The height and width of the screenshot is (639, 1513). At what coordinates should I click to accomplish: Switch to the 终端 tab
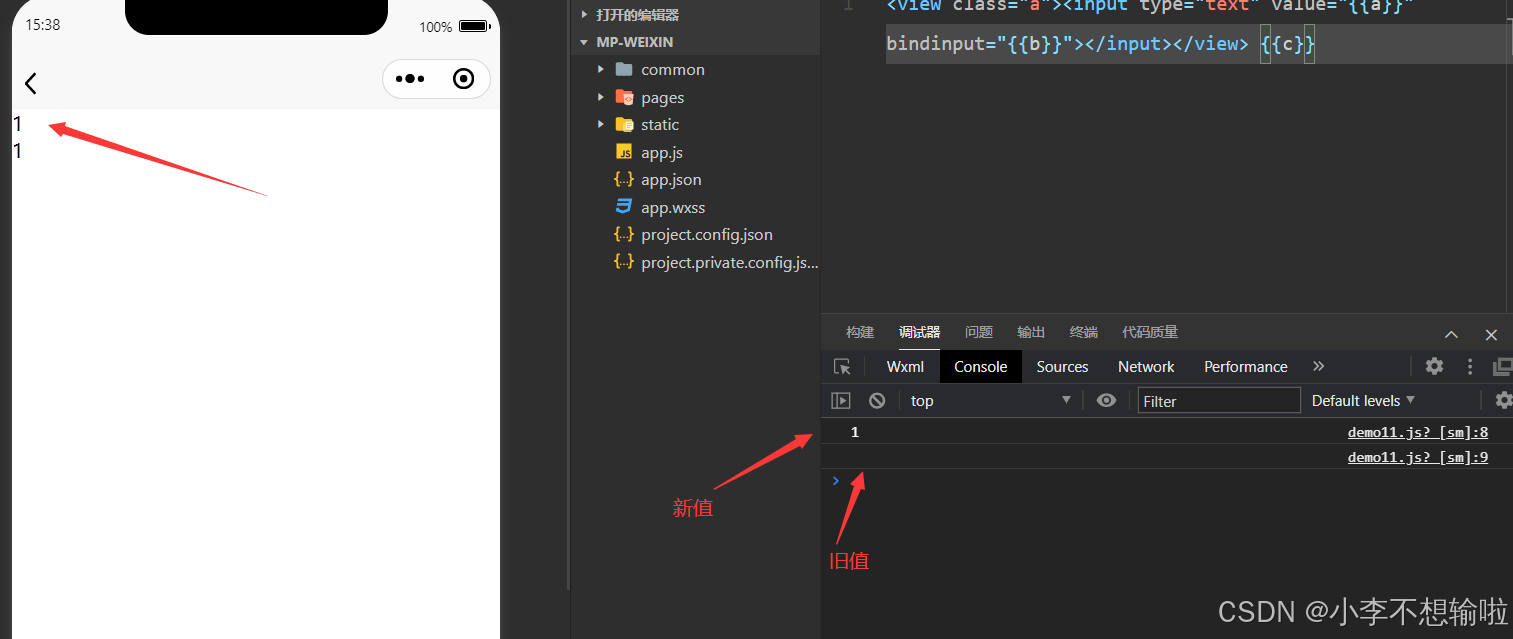point(1083,332)
